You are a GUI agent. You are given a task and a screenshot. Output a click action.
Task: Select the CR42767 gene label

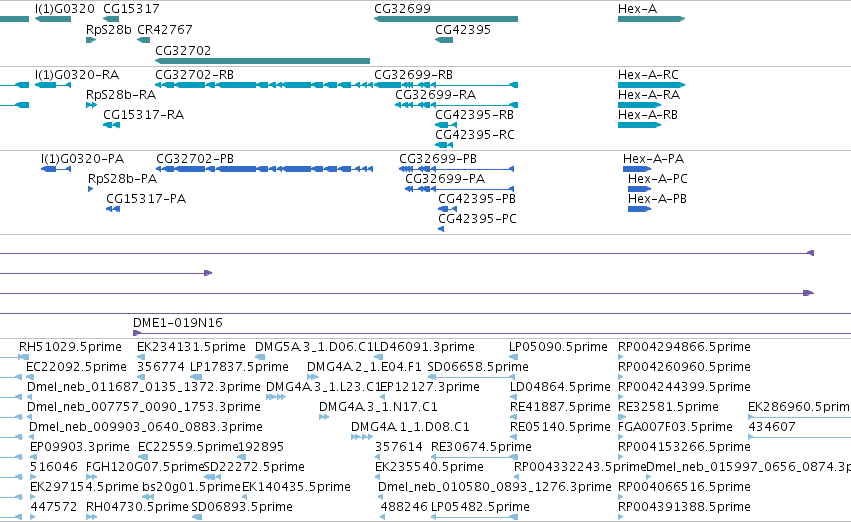pyautogui.click(x=164, y=29)
